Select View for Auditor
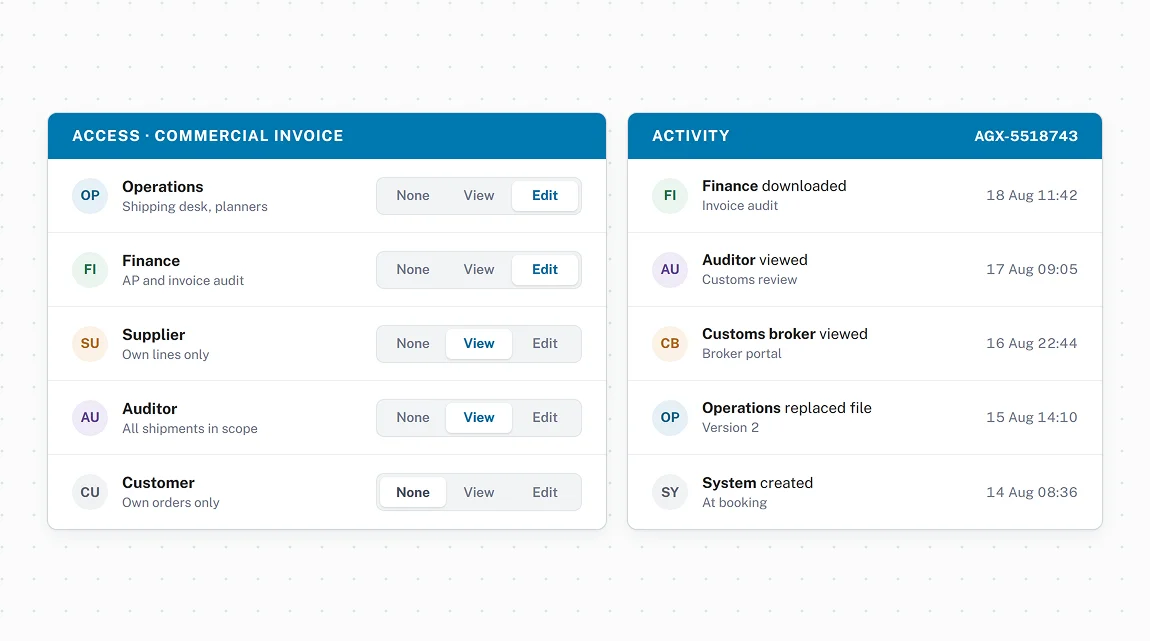Viewport: 1150px width, 641px height. 479,418
